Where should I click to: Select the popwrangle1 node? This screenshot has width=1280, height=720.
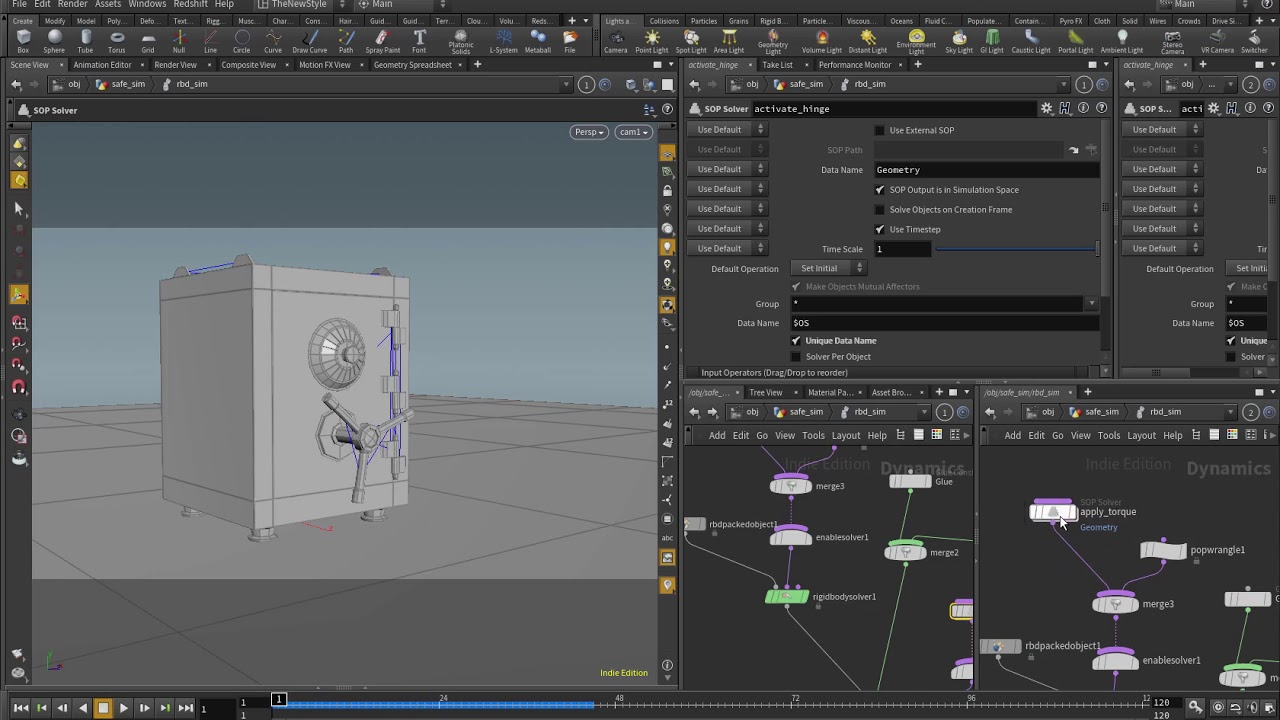(1163, 550)
